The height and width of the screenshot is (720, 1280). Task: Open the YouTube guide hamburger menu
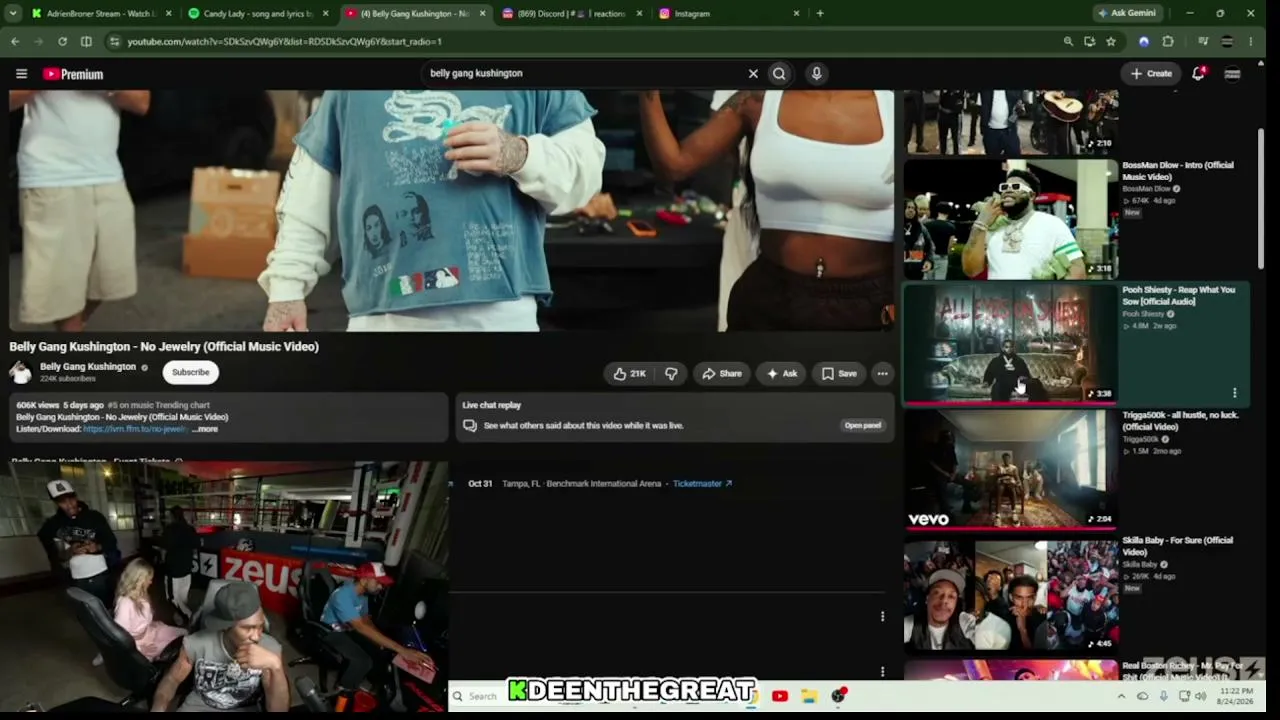(x=21, y=73)
